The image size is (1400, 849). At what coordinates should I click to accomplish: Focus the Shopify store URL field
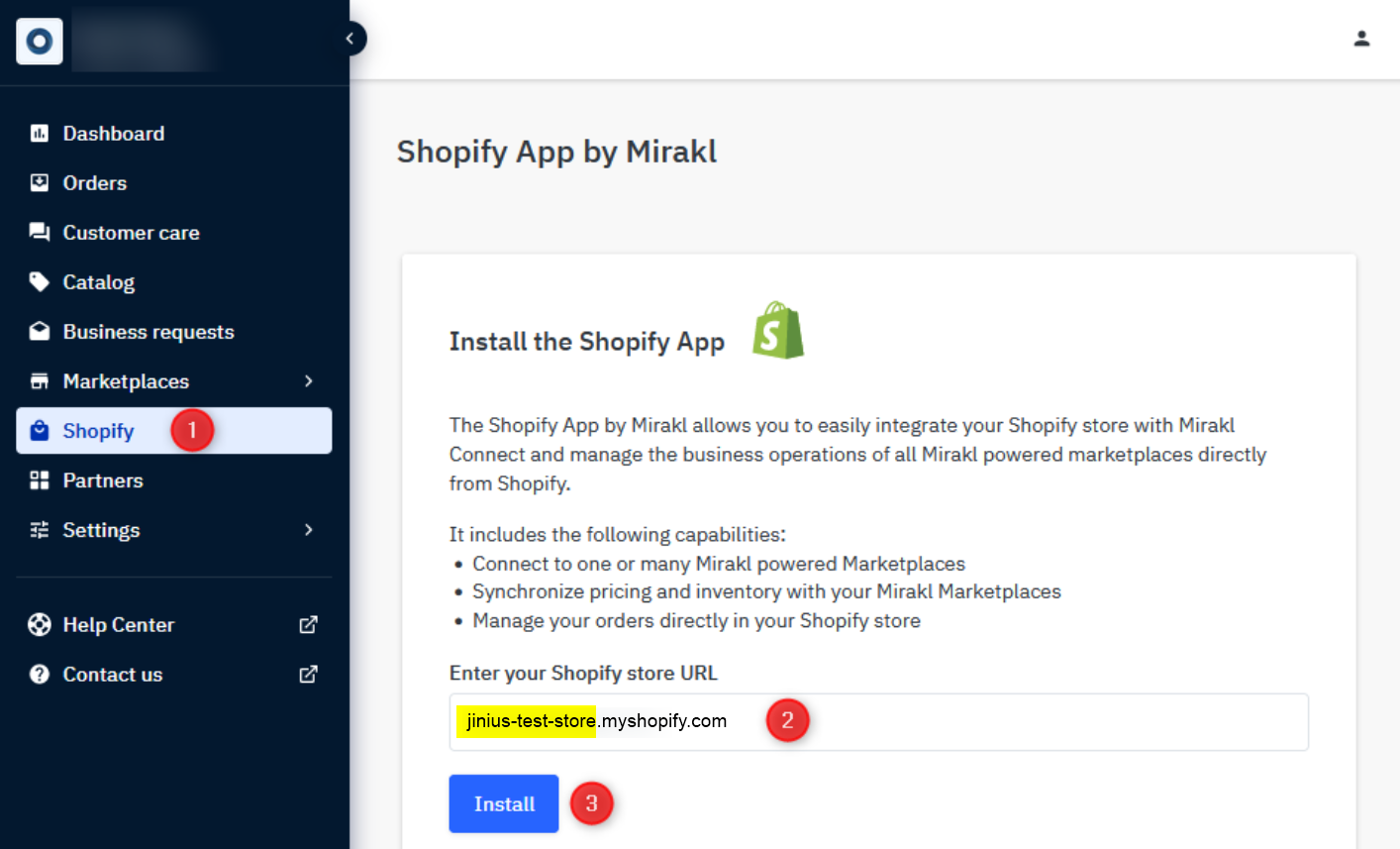[878, 721]
